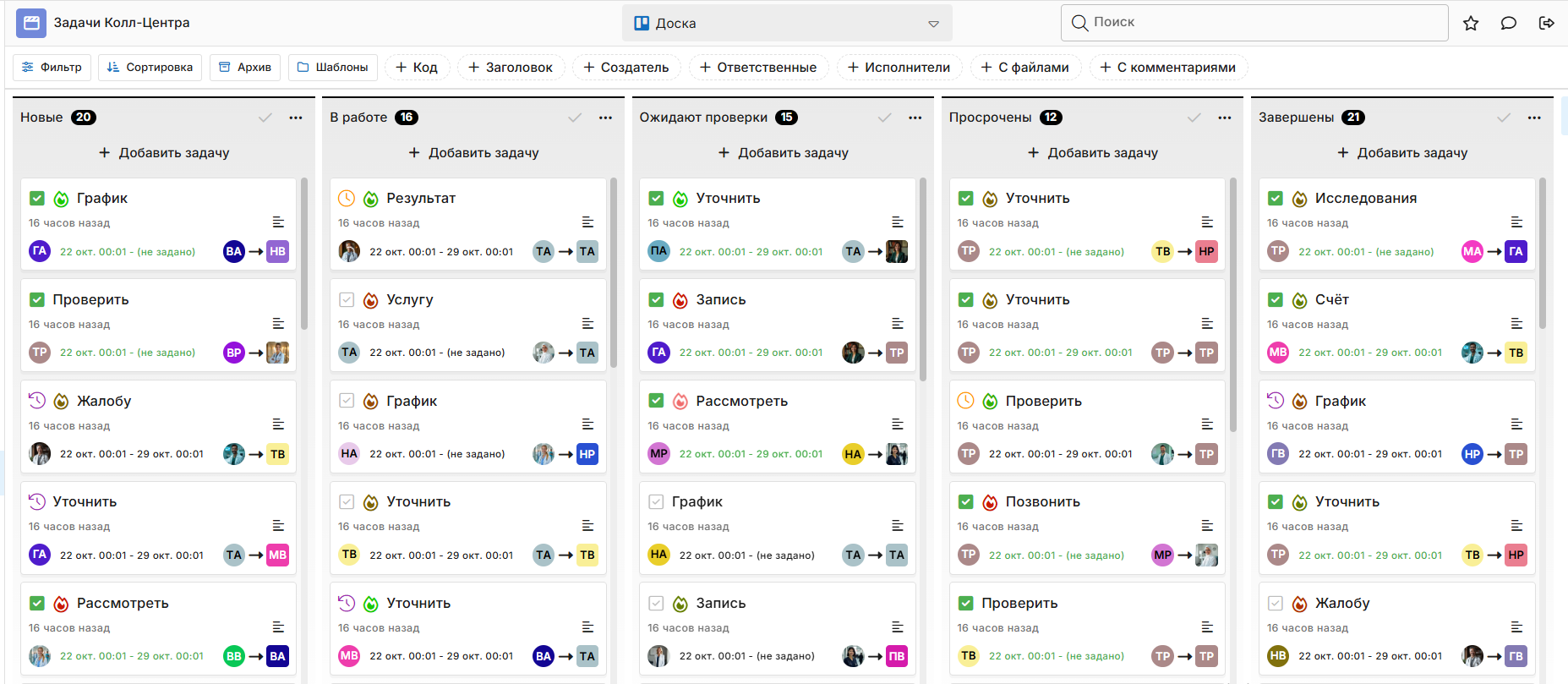Screen dimensions: 1568x684
Task: Click history clock icon on Жалобу card in Новые
Action: pyautogui.click(x=37, y=401)
